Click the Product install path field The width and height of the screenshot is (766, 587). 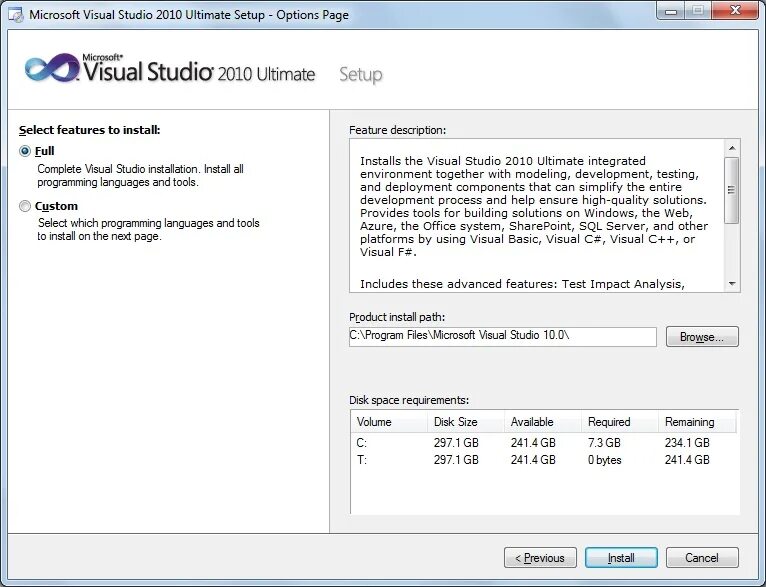[x=503, y=336]
